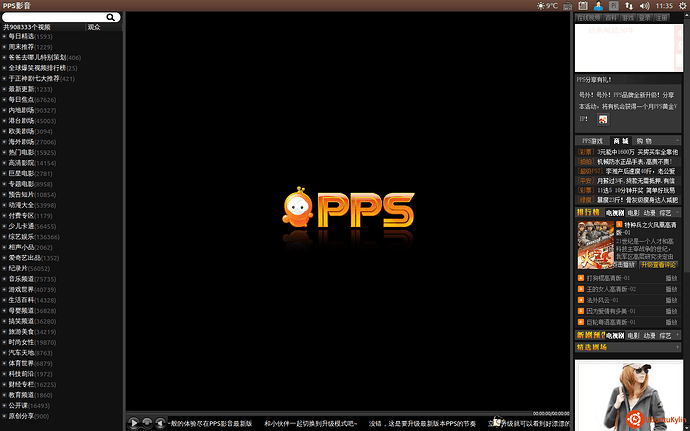Expand the 内地剧场 tree node

[x=4, y=111]
